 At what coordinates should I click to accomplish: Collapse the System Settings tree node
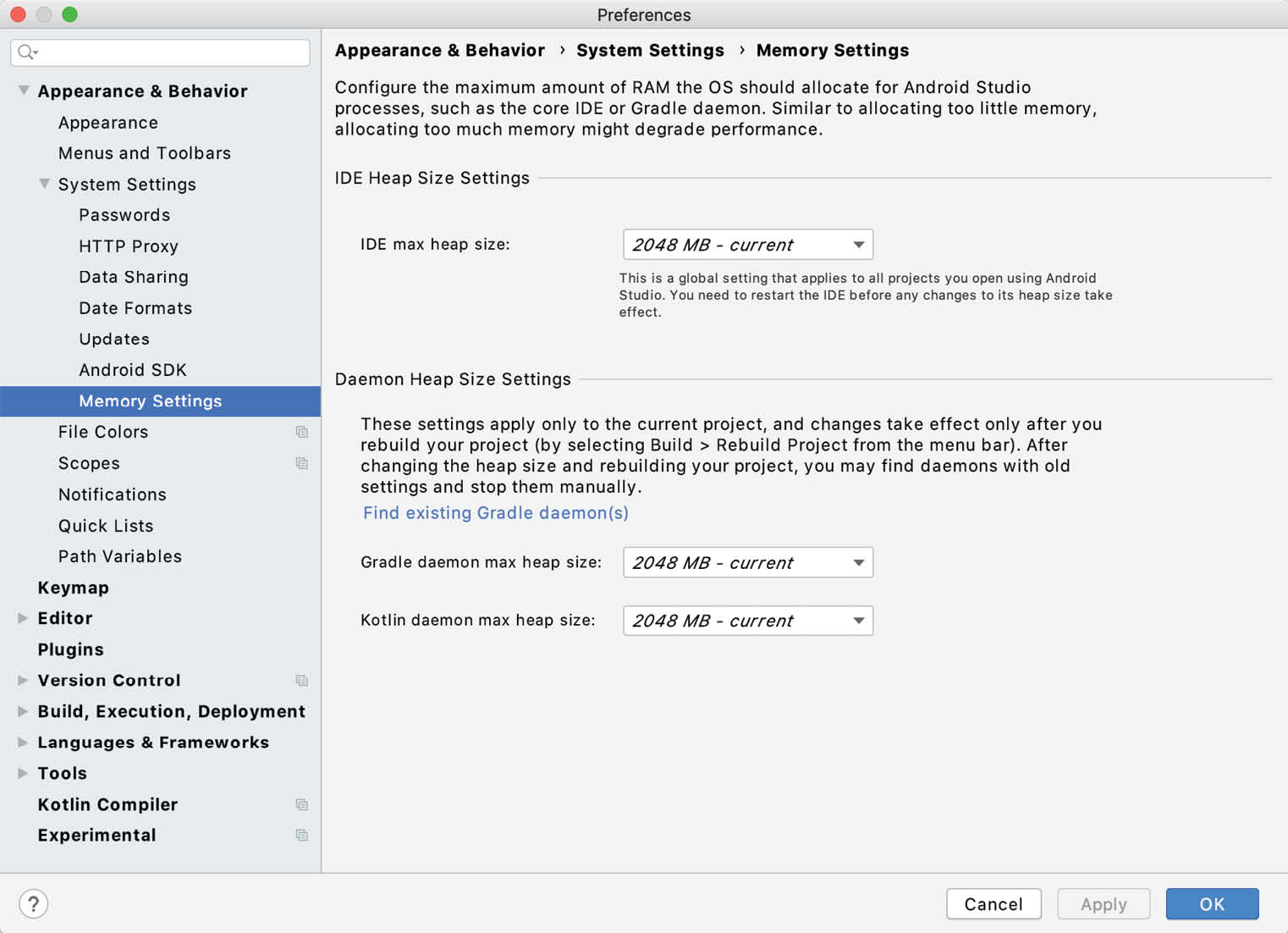[44, 184]
